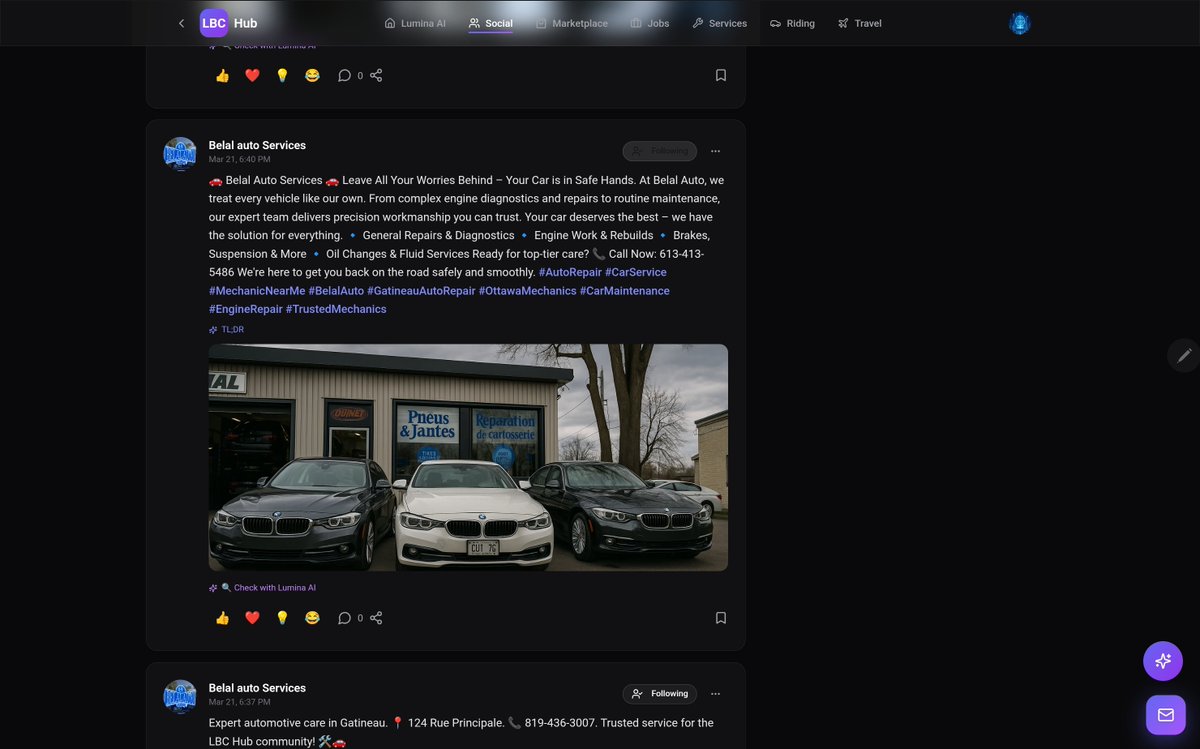This screenshot has height=749, width=1200.
Task: Toggle Following on the 6:37 PM post
Action: coord(659,694)
